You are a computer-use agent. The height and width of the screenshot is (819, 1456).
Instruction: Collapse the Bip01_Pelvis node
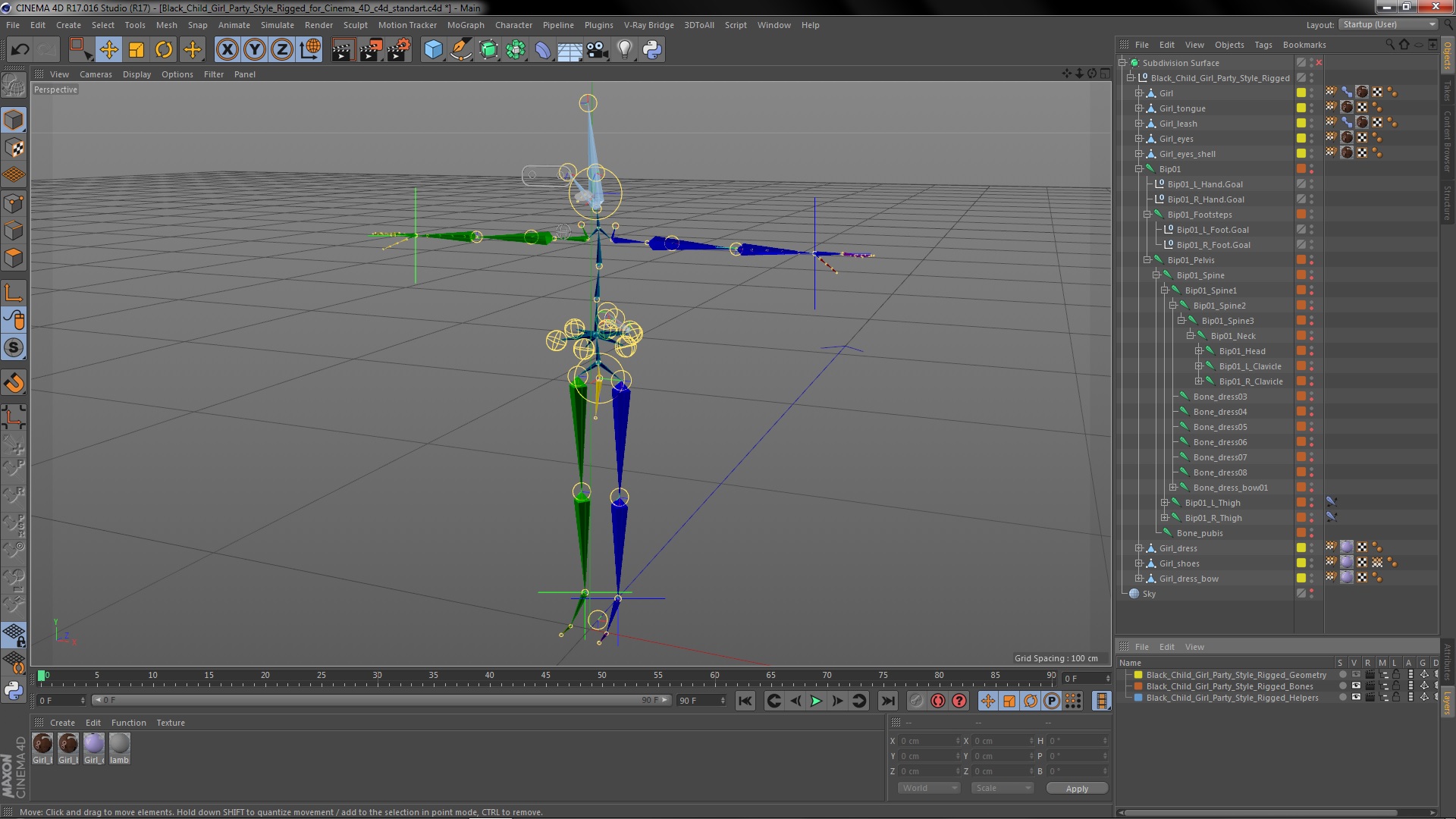[x=1147, y=260]
